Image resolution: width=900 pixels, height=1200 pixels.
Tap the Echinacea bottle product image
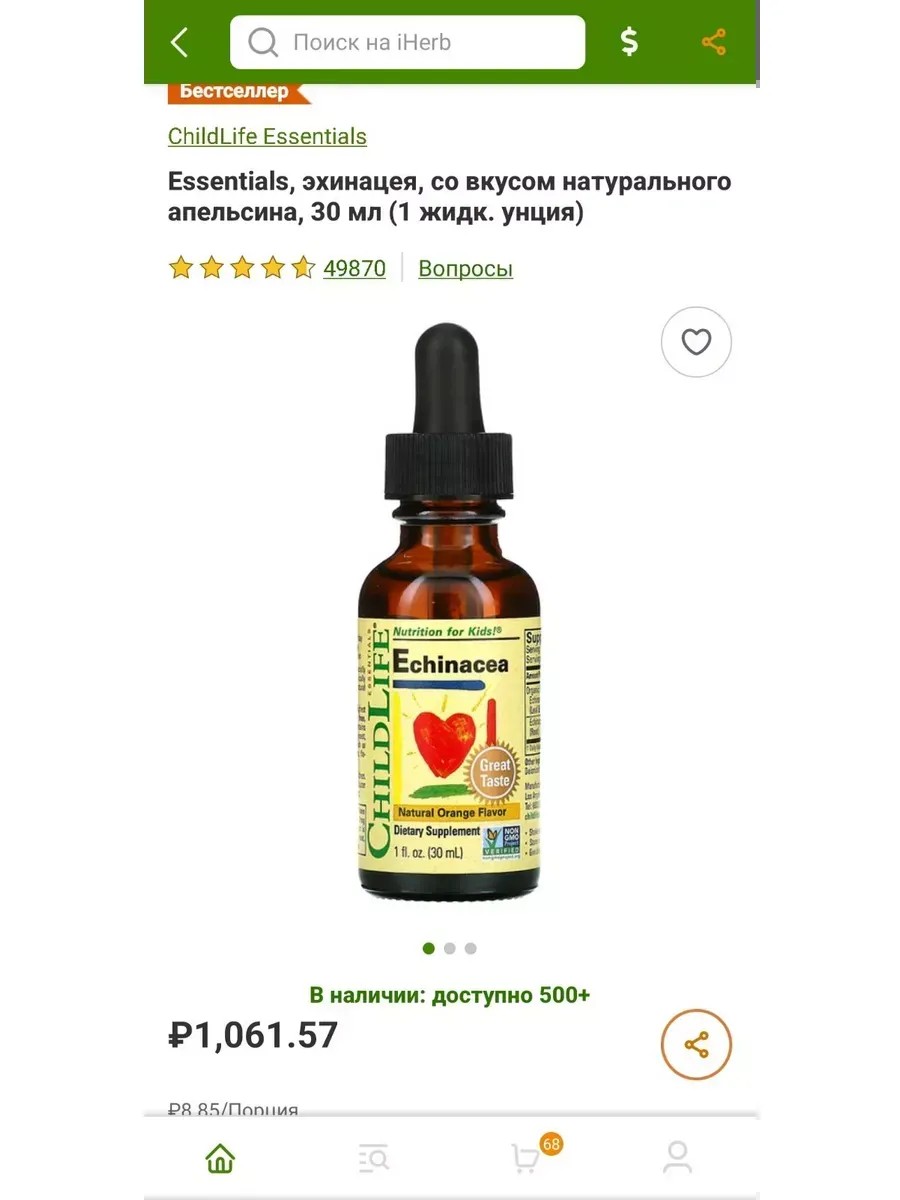click(450, 610)
